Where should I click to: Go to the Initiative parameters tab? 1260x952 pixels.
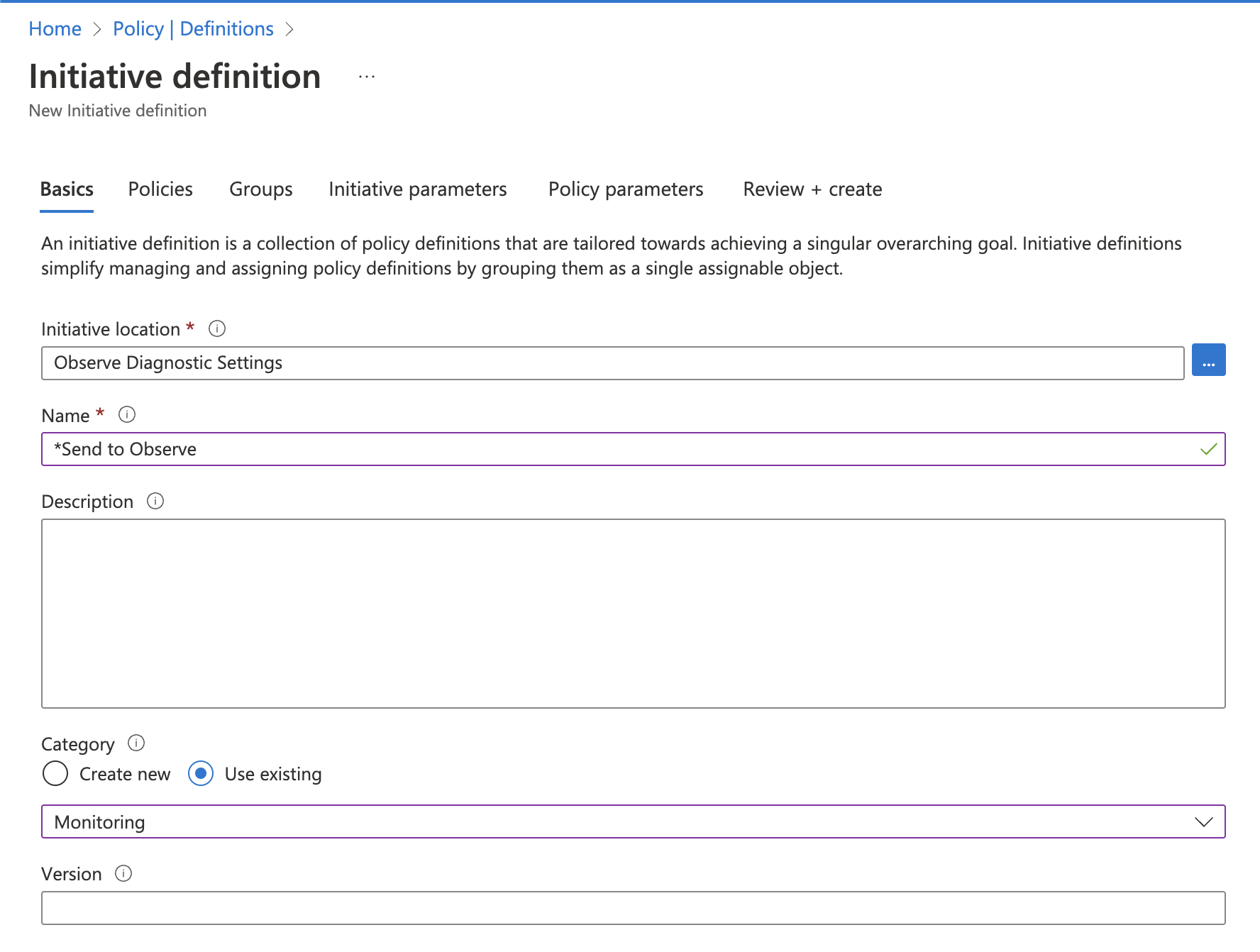pyautogui.click(x=418, y=189)
